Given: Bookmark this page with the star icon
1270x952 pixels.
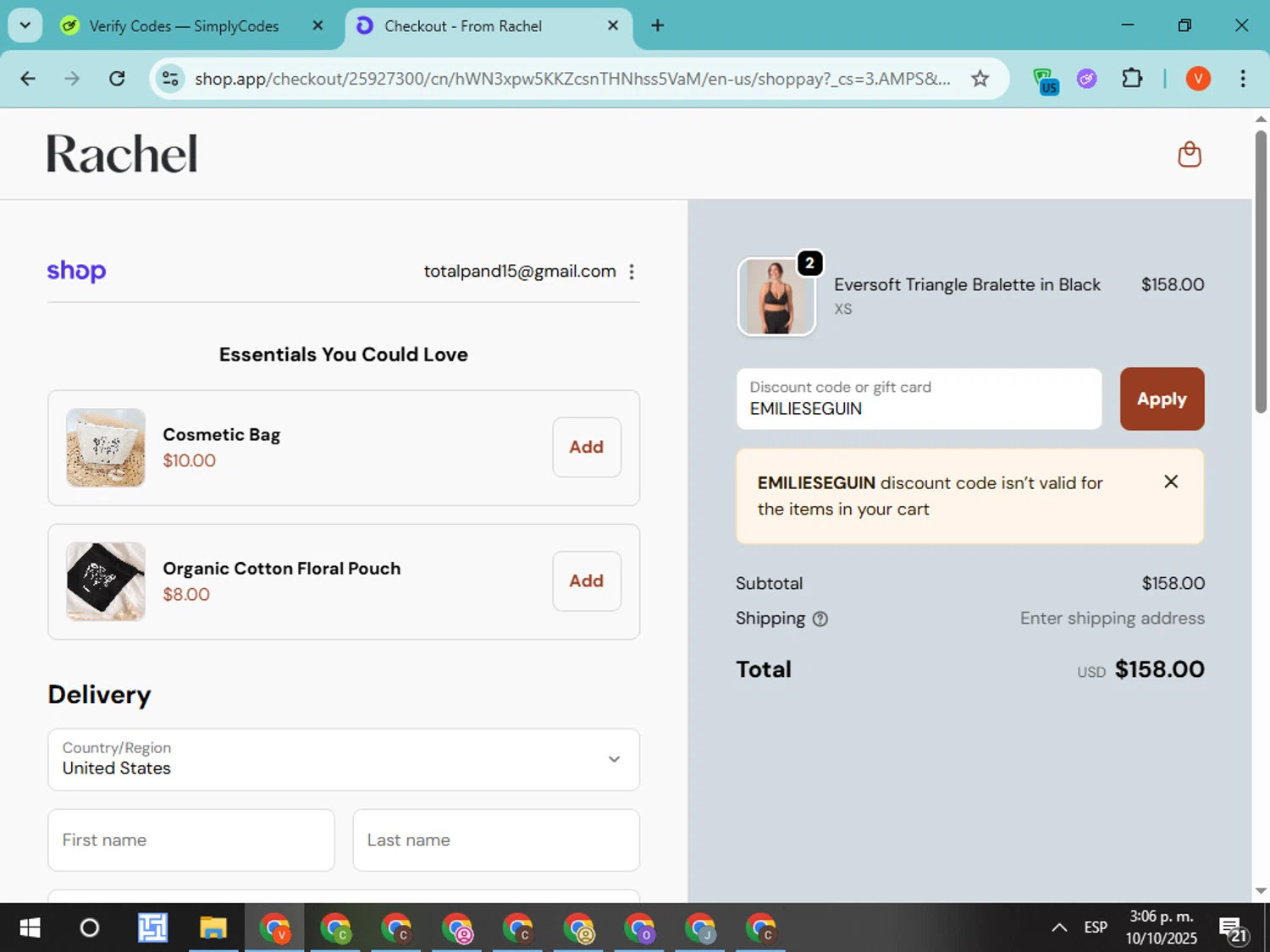Looking at the screenshot, I should tap(980, 79).
